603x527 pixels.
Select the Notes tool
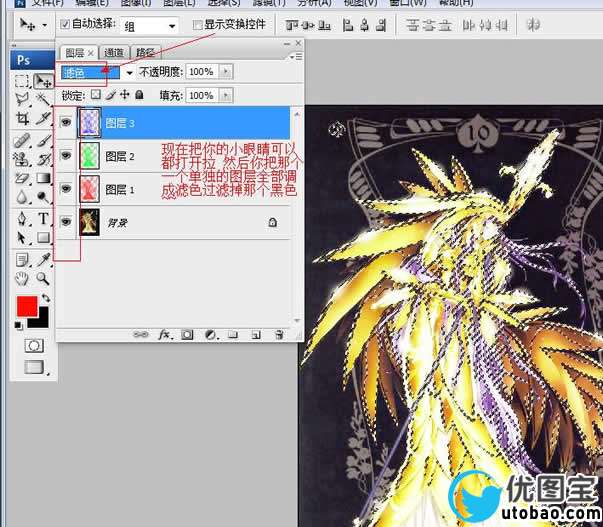(22, 260)
